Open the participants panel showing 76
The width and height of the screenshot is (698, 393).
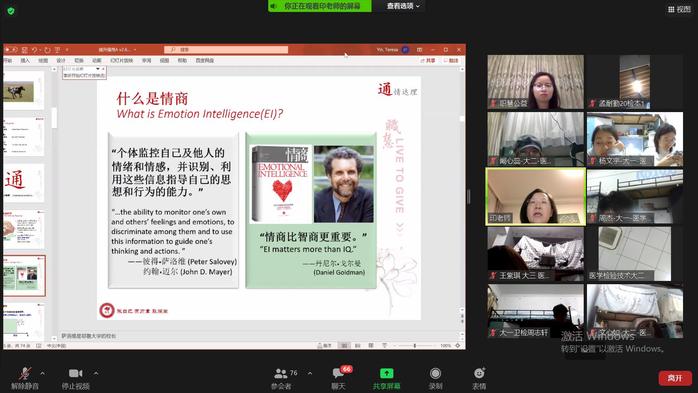[x=285, y=377]
